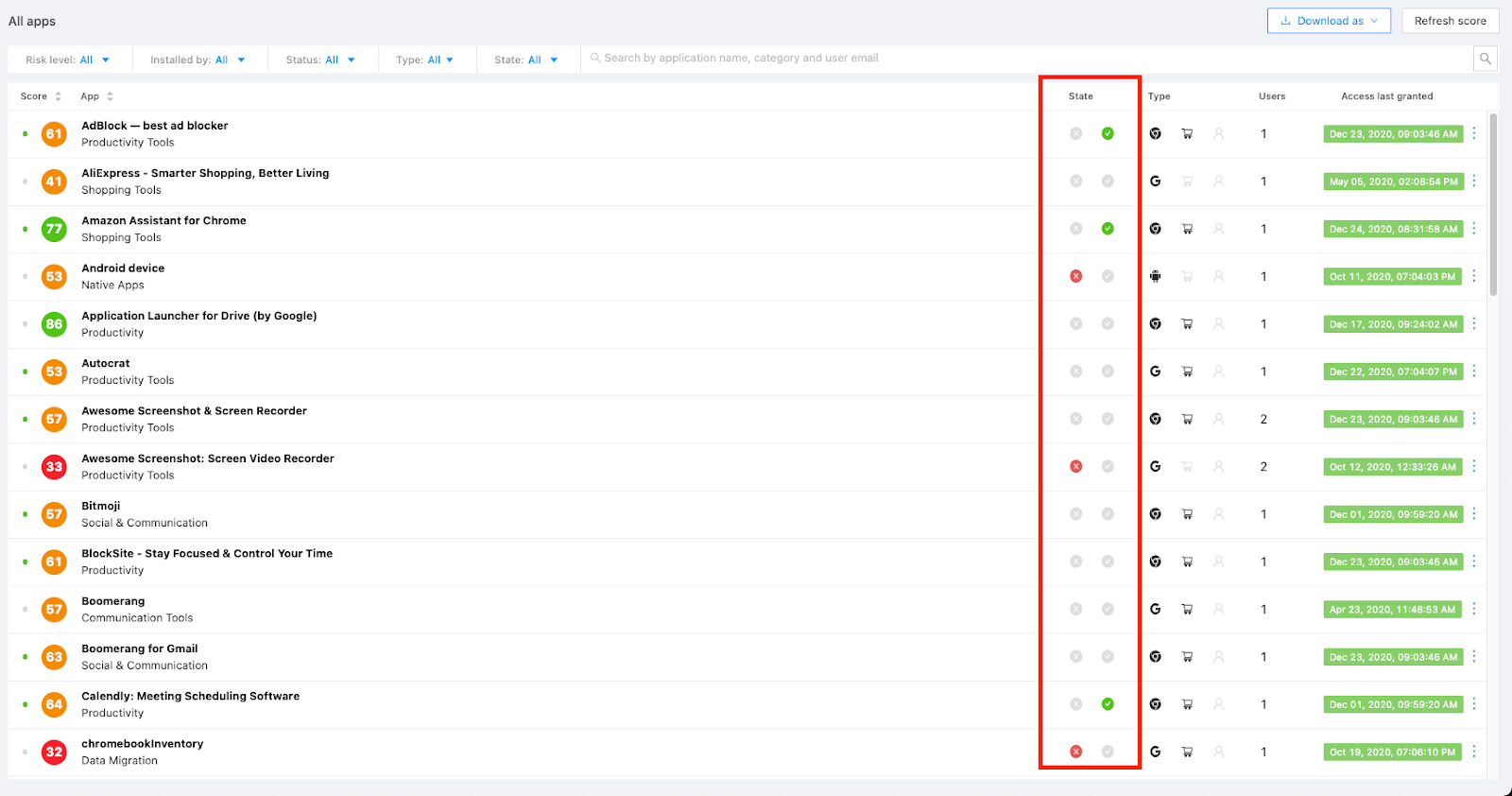Click Android icon in Android device row
The width and height of the screenshot is (1512, 796).
1155,276
